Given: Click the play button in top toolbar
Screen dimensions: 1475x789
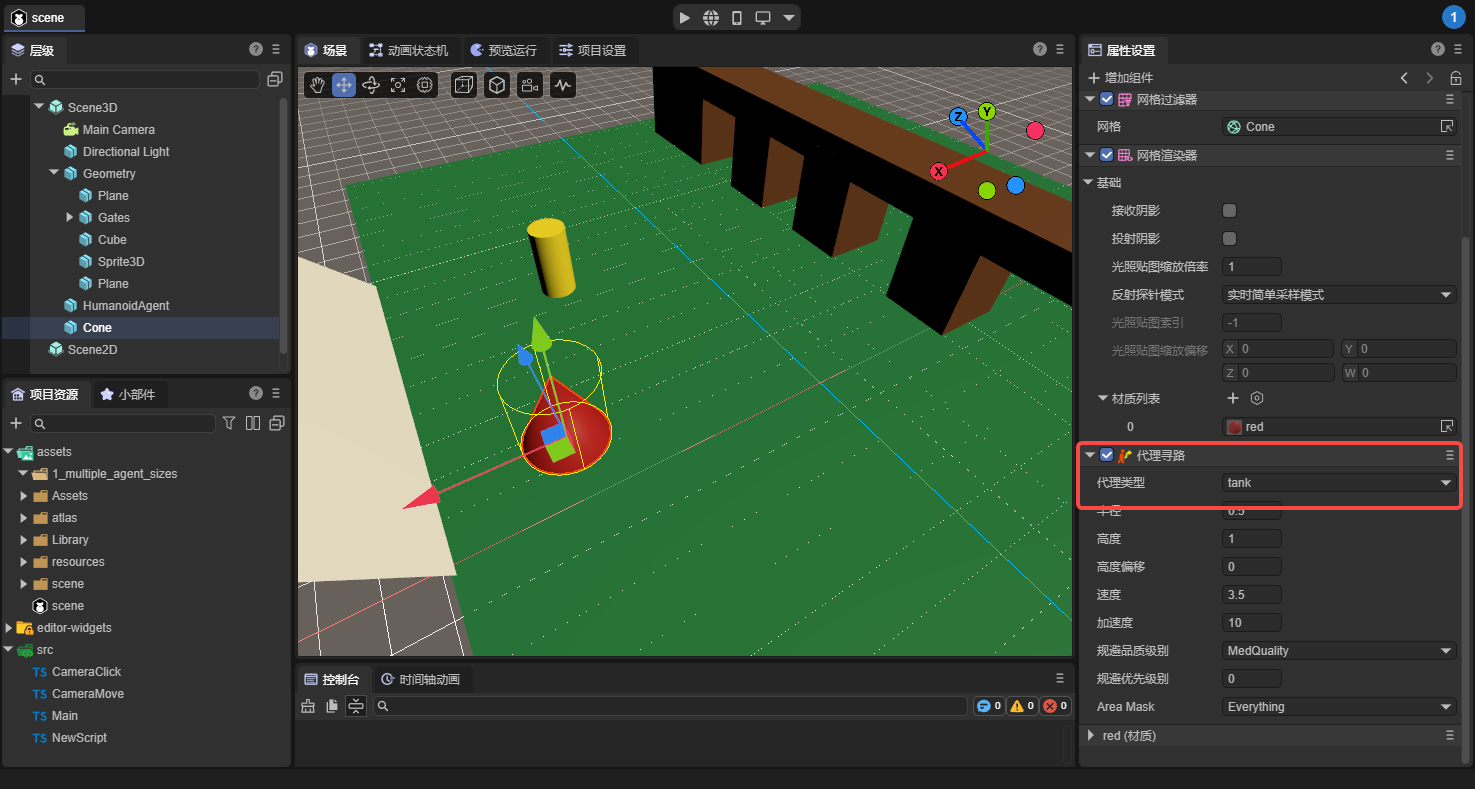Looking at the screenshot, I should pyautogui.click(x=684, y=18).
